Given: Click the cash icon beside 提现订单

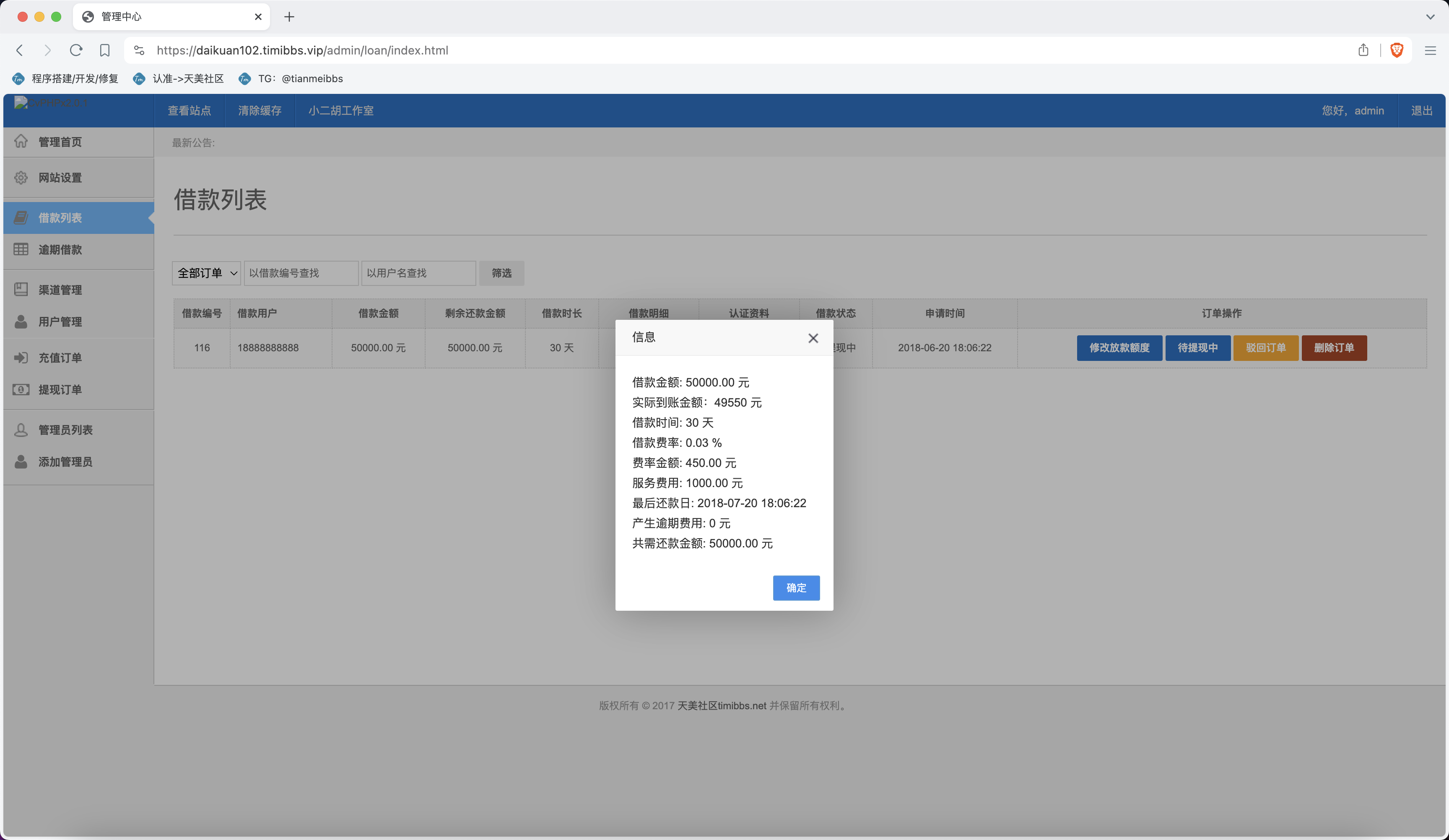Looking at the screenshot, I should click(x=21, y=389).
